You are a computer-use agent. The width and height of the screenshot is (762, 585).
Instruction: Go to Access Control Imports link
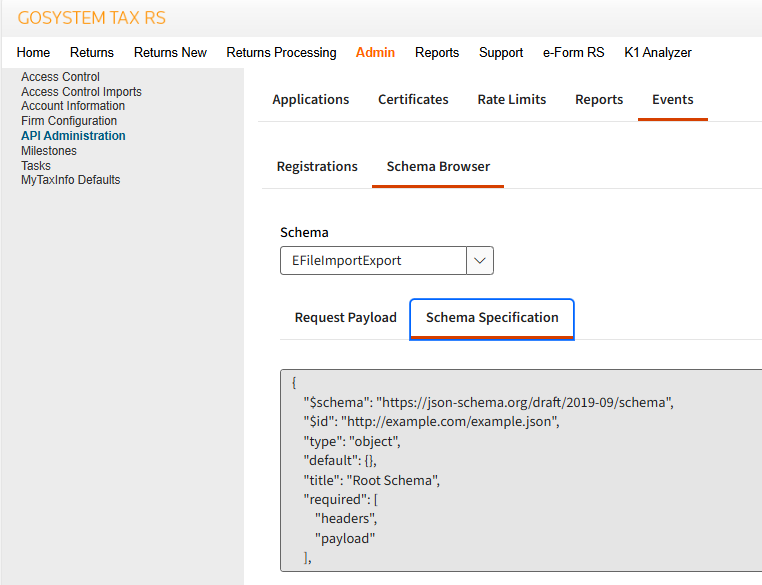click(81, 92)
